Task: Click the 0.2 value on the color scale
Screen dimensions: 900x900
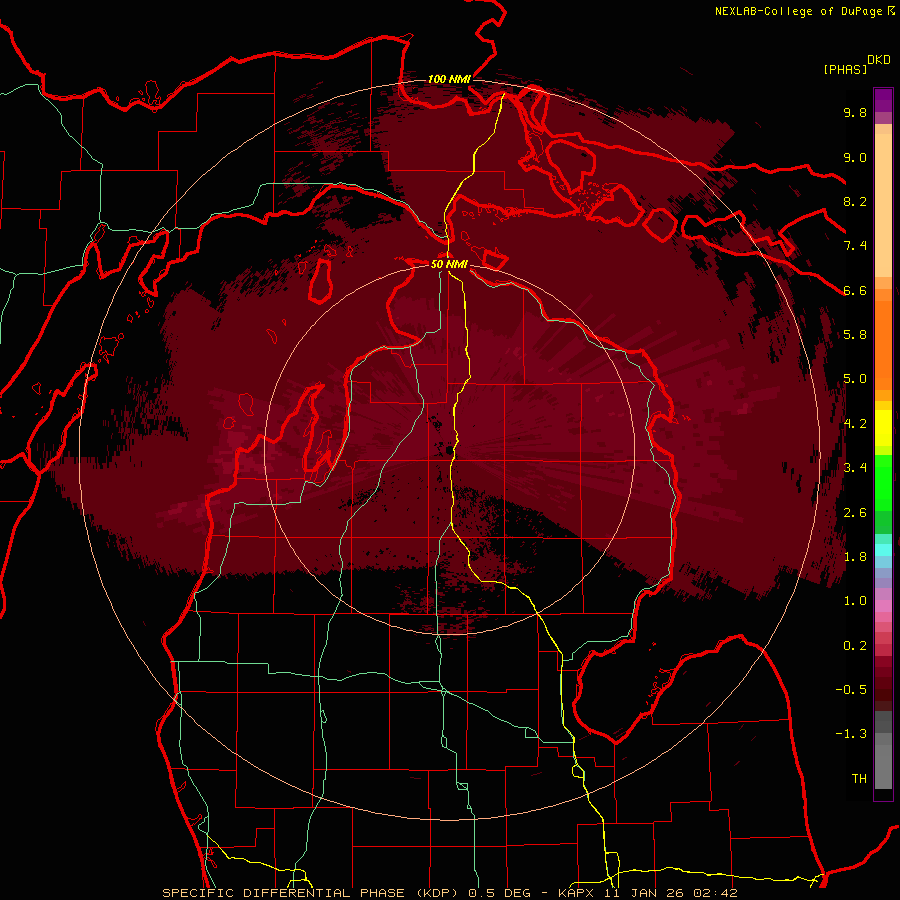Action: coord(855,646)
